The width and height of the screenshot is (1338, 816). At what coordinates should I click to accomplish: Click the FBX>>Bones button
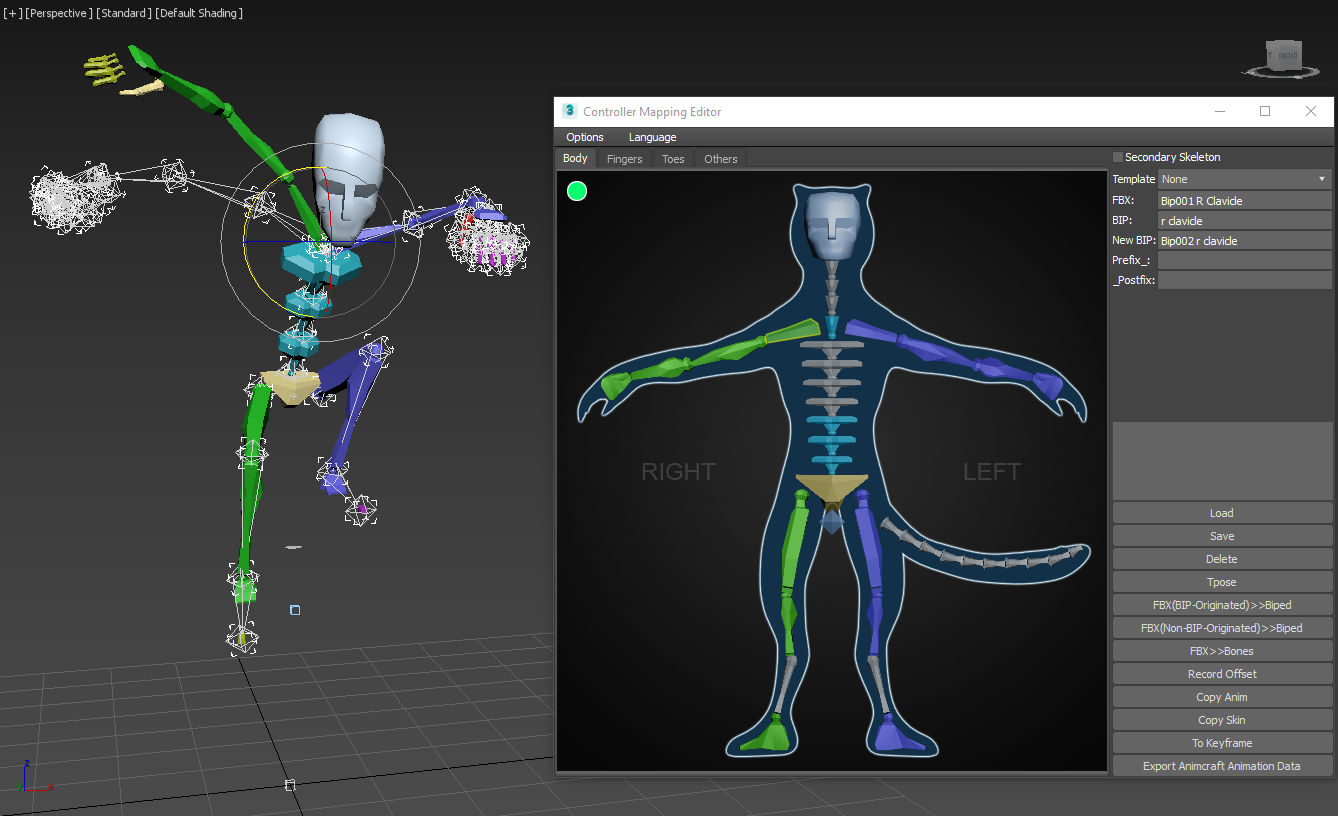coord(1222,651)
